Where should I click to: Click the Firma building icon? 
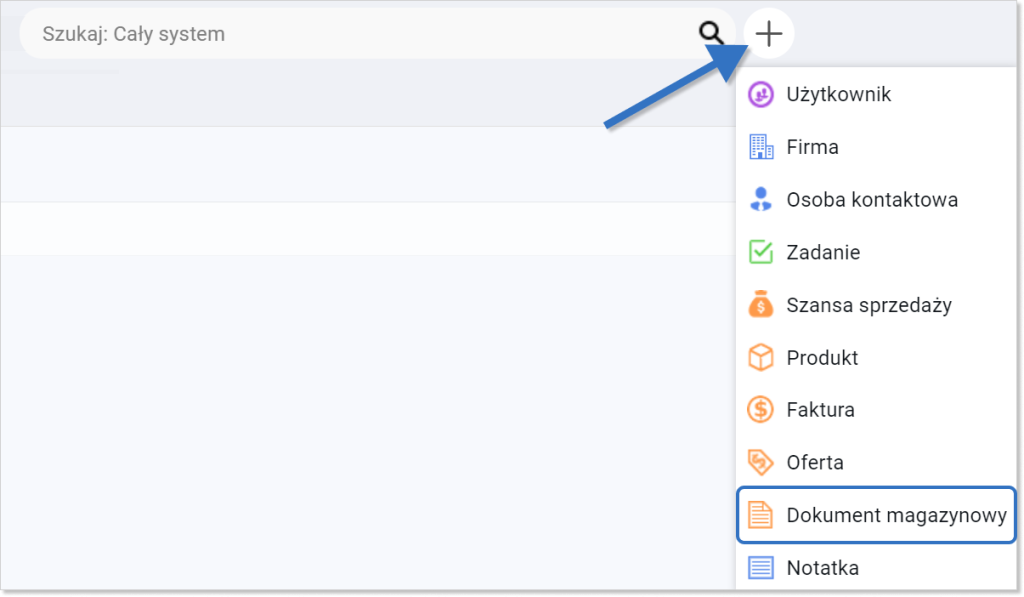[761, 147]
